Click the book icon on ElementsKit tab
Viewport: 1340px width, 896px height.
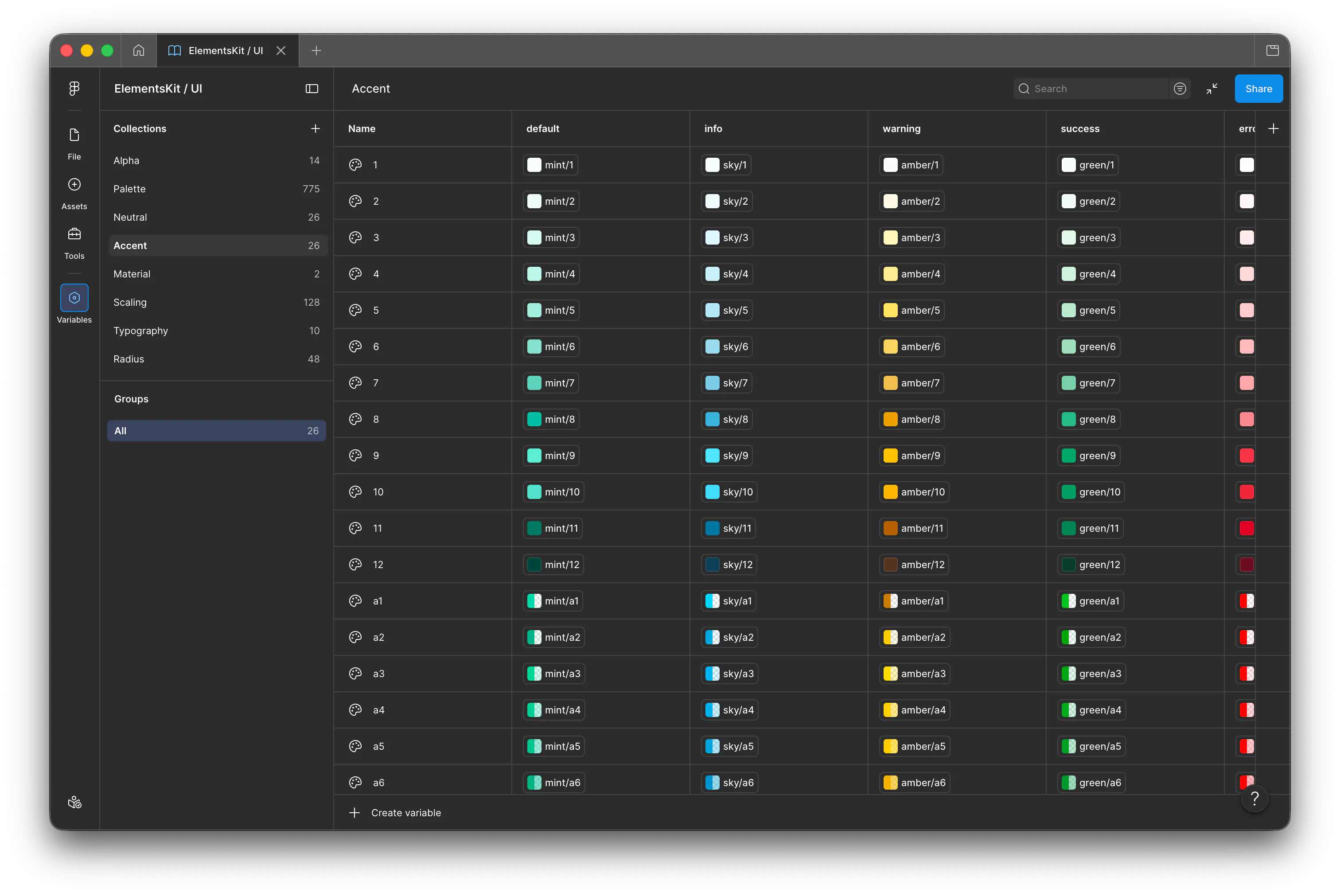click(x=174, y=50)
